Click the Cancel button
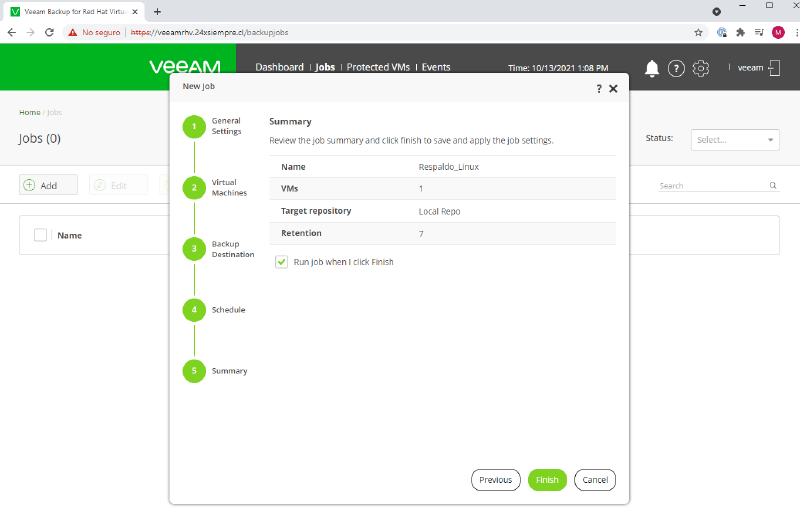Image resolution: width=800 pixels, height=511 pixels. (595, 480)
